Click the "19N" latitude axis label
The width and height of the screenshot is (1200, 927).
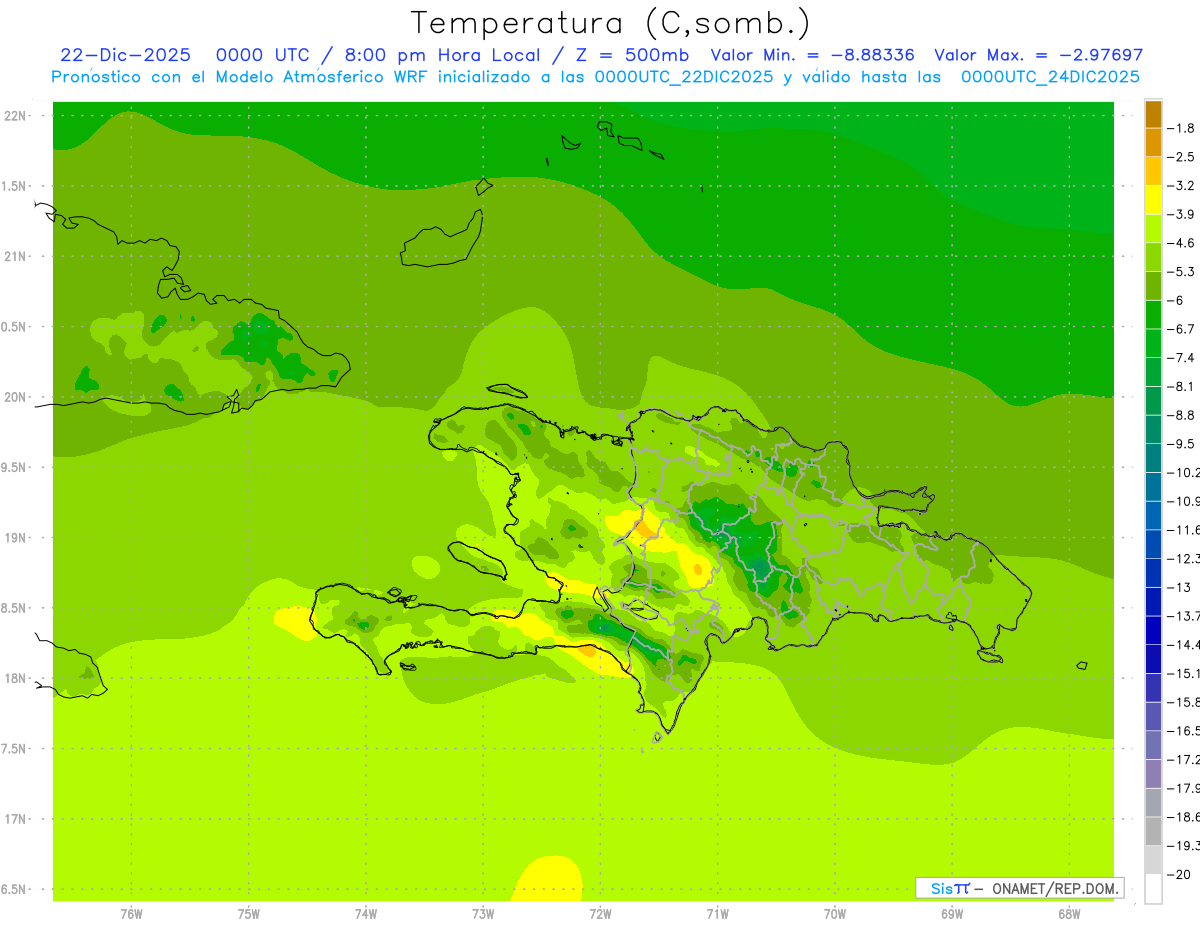tap(14, 537)
